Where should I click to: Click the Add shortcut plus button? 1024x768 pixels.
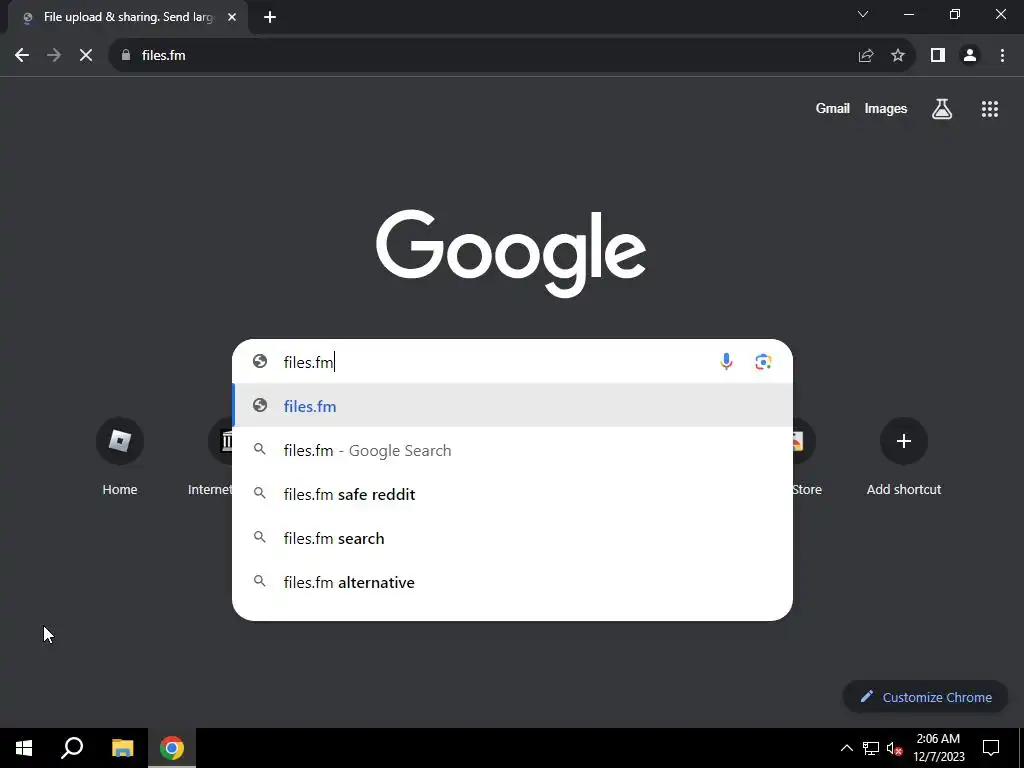click(904, 441)
